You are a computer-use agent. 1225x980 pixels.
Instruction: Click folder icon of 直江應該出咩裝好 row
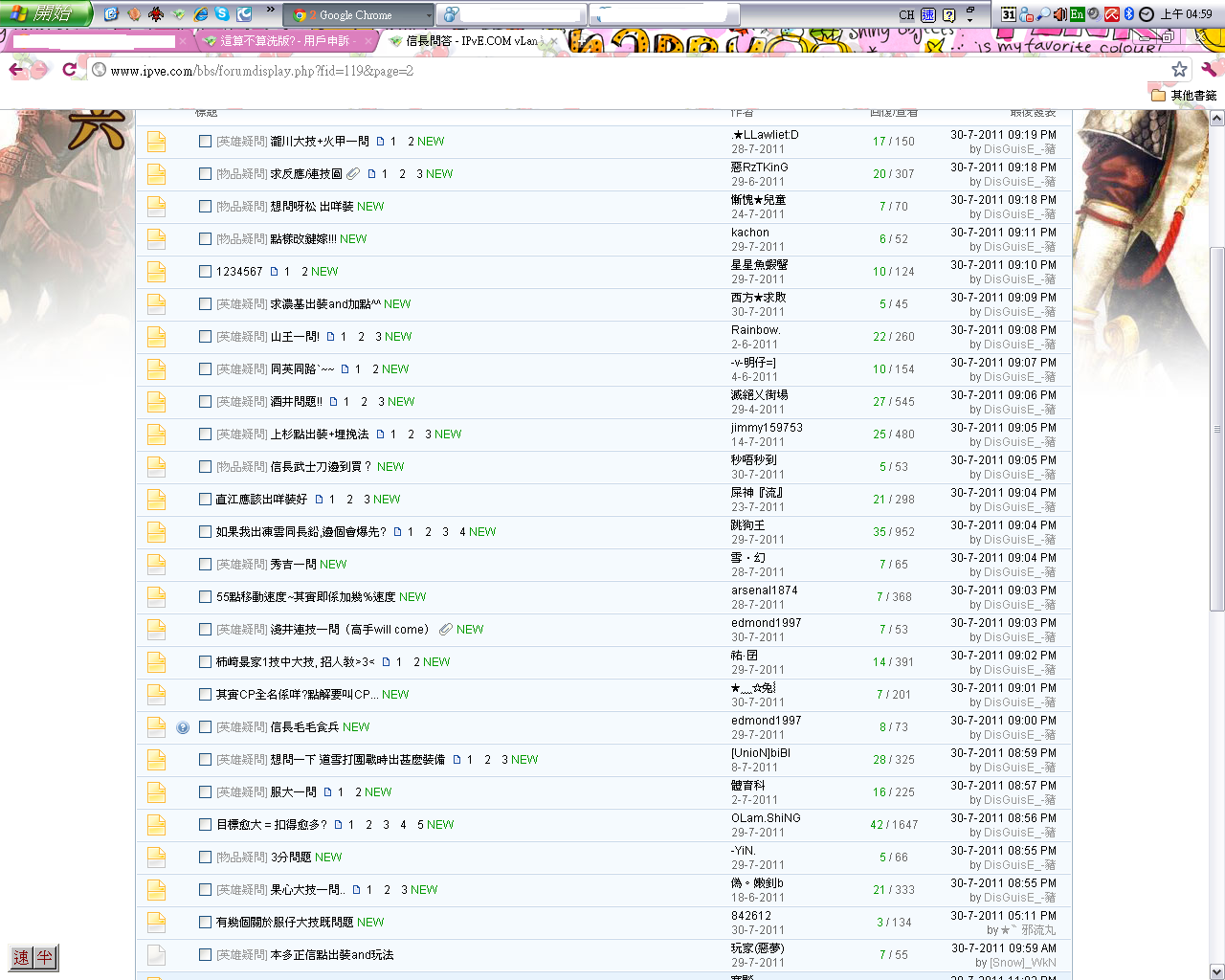157,500
